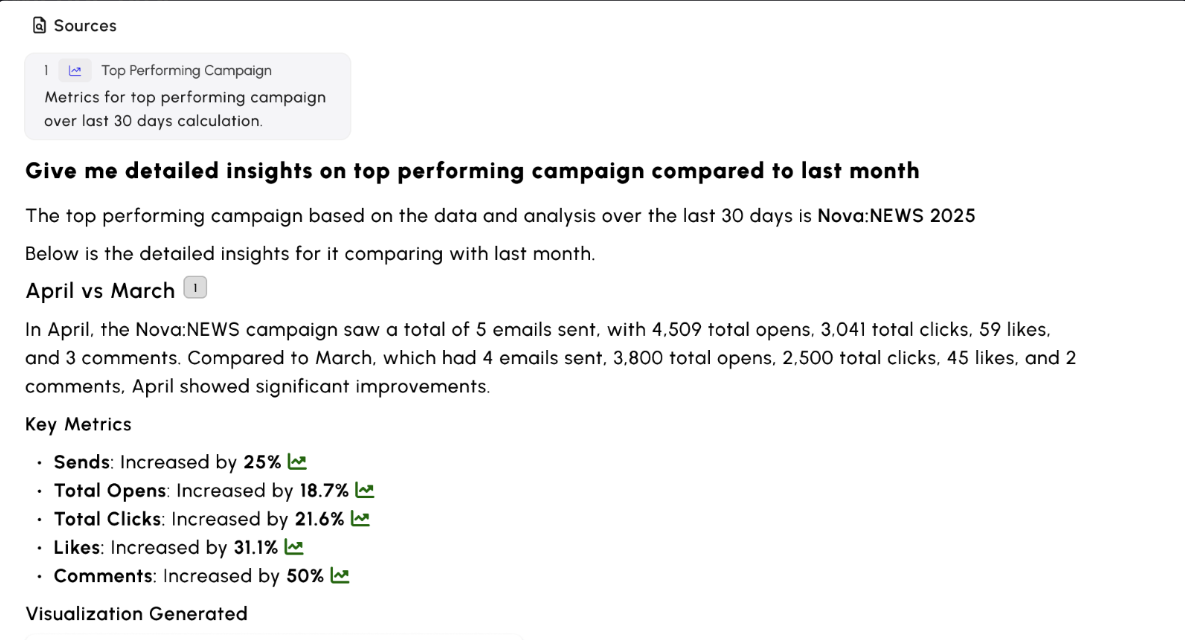Click the chart icon in the source card
The image size is (1185, 640).
tap(75, 71)
